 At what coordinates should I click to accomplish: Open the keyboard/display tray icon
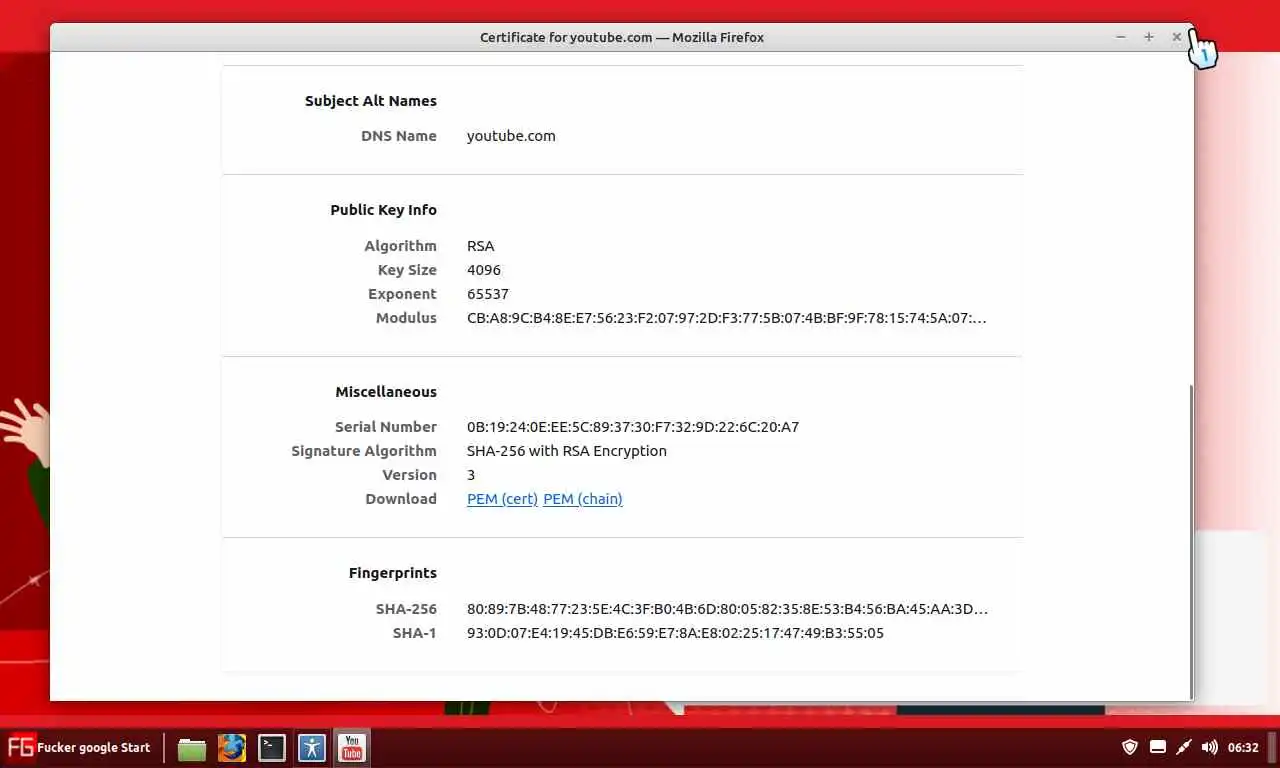click(1157, 747)
